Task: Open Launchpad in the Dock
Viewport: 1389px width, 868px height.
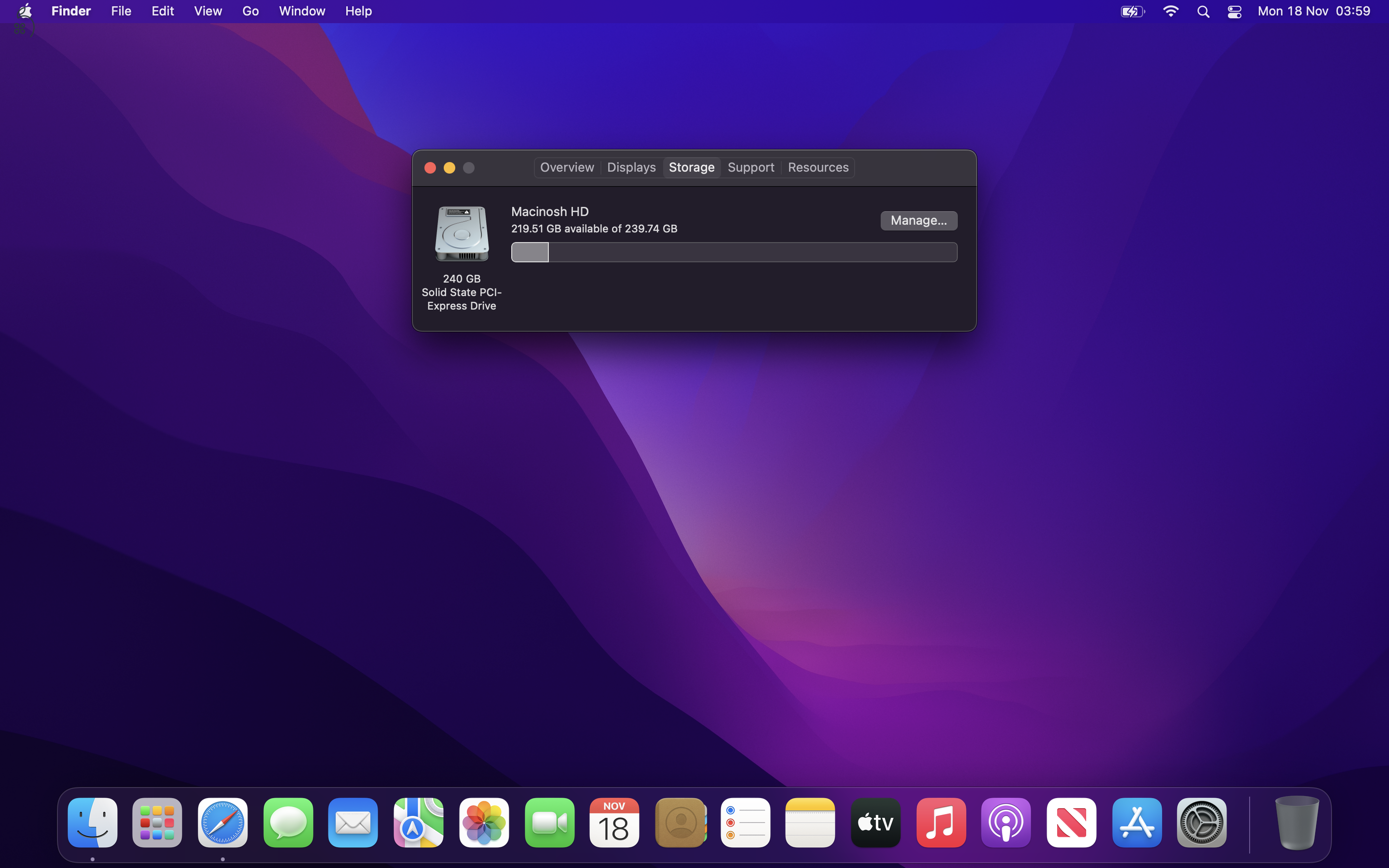Action: tap(157, 822)
